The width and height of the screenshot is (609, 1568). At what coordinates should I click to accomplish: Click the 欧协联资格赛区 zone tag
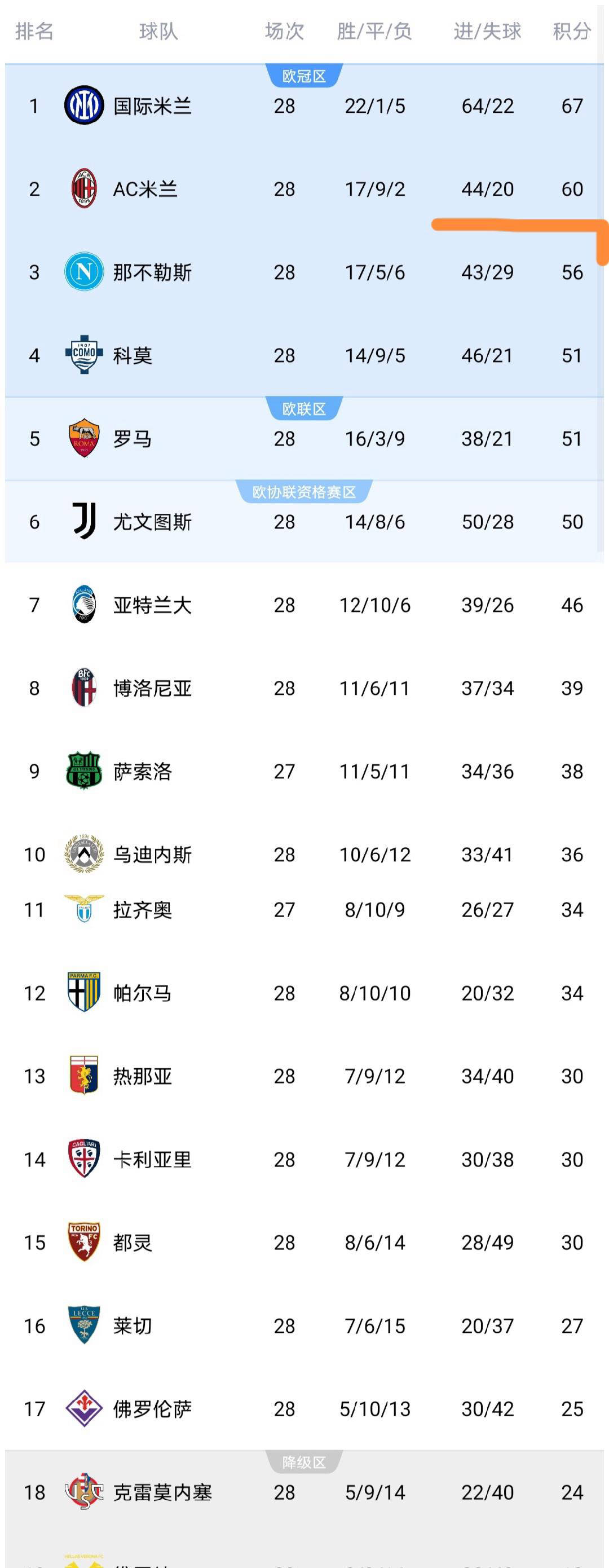point(304,492)
